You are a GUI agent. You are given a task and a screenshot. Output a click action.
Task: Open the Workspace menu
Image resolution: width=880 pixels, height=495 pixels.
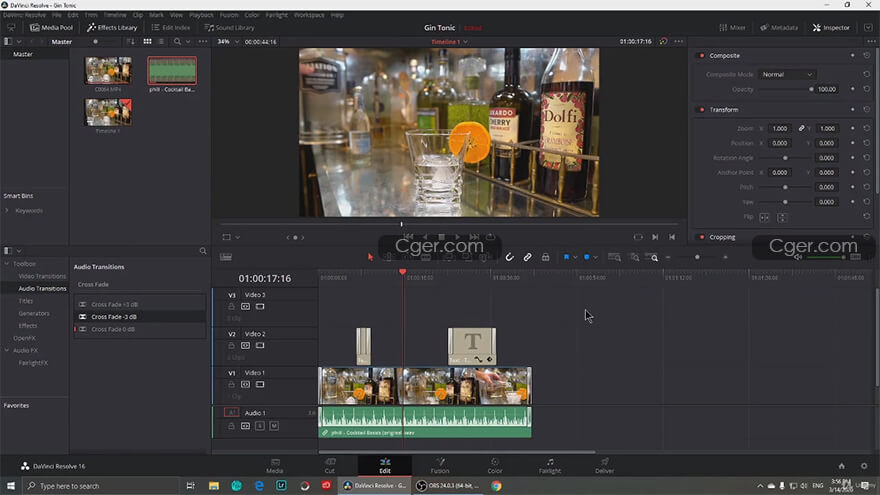point(309,15)
